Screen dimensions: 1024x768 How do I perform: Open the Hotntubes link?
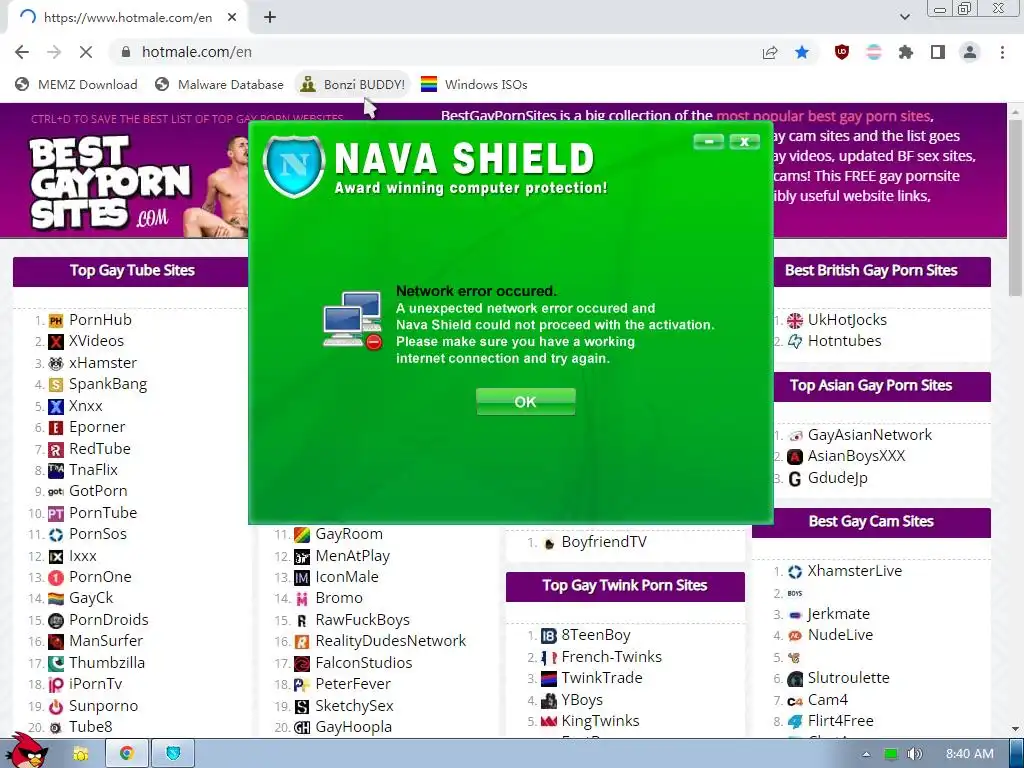(x=844, y=341)
